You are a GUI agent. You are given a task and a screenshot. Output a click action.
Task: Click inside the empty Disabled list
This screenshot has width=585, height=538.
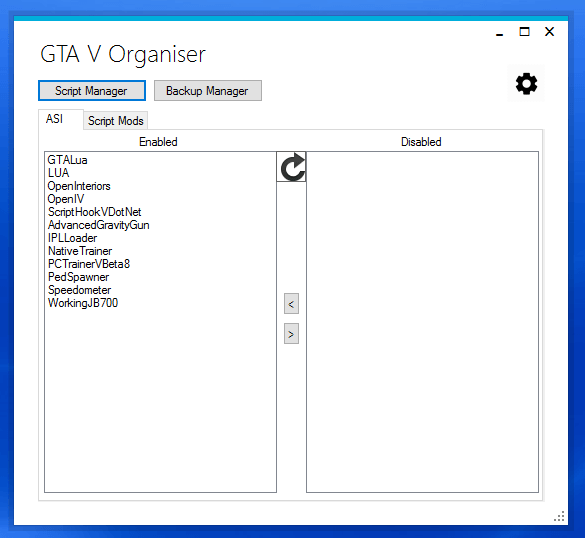click(422, 322)
